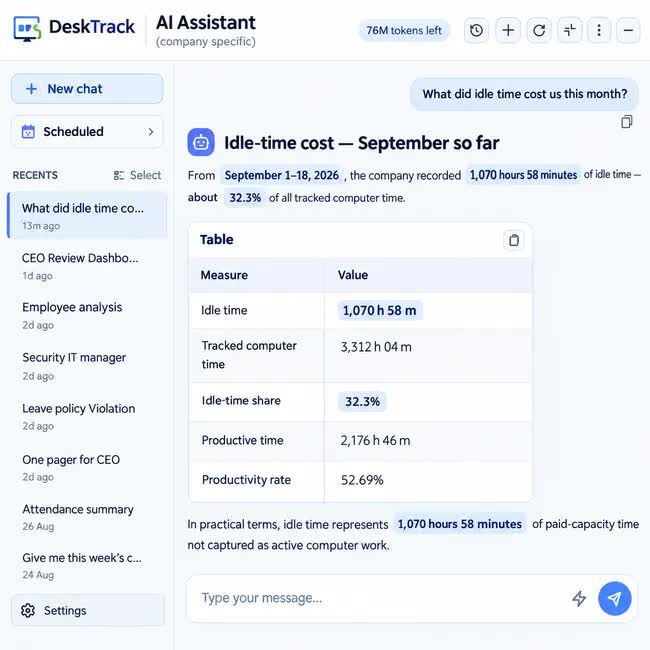Open the Employee analysis chat
The image size is (650, 650).
click(87, 315)
